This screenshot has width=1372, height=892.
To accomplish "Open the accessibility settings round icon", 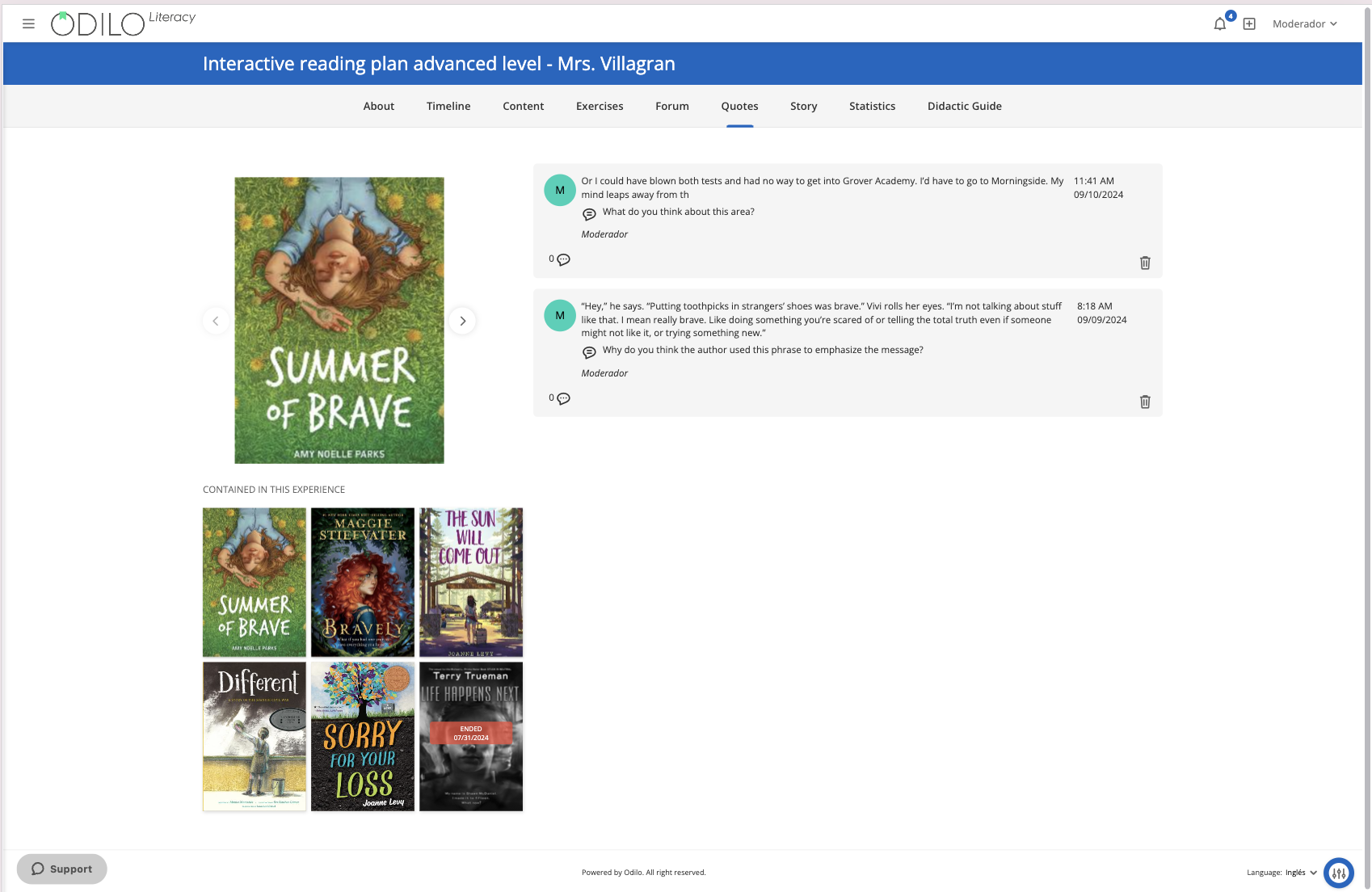I will click(1339, 873).
